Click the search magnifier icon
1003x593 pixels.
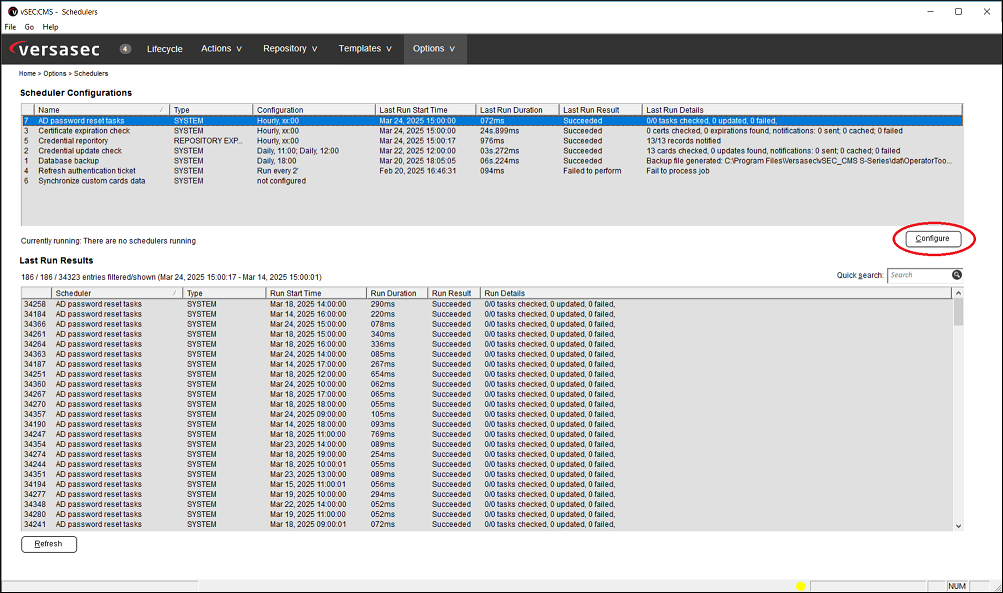[x=956, y=275]
